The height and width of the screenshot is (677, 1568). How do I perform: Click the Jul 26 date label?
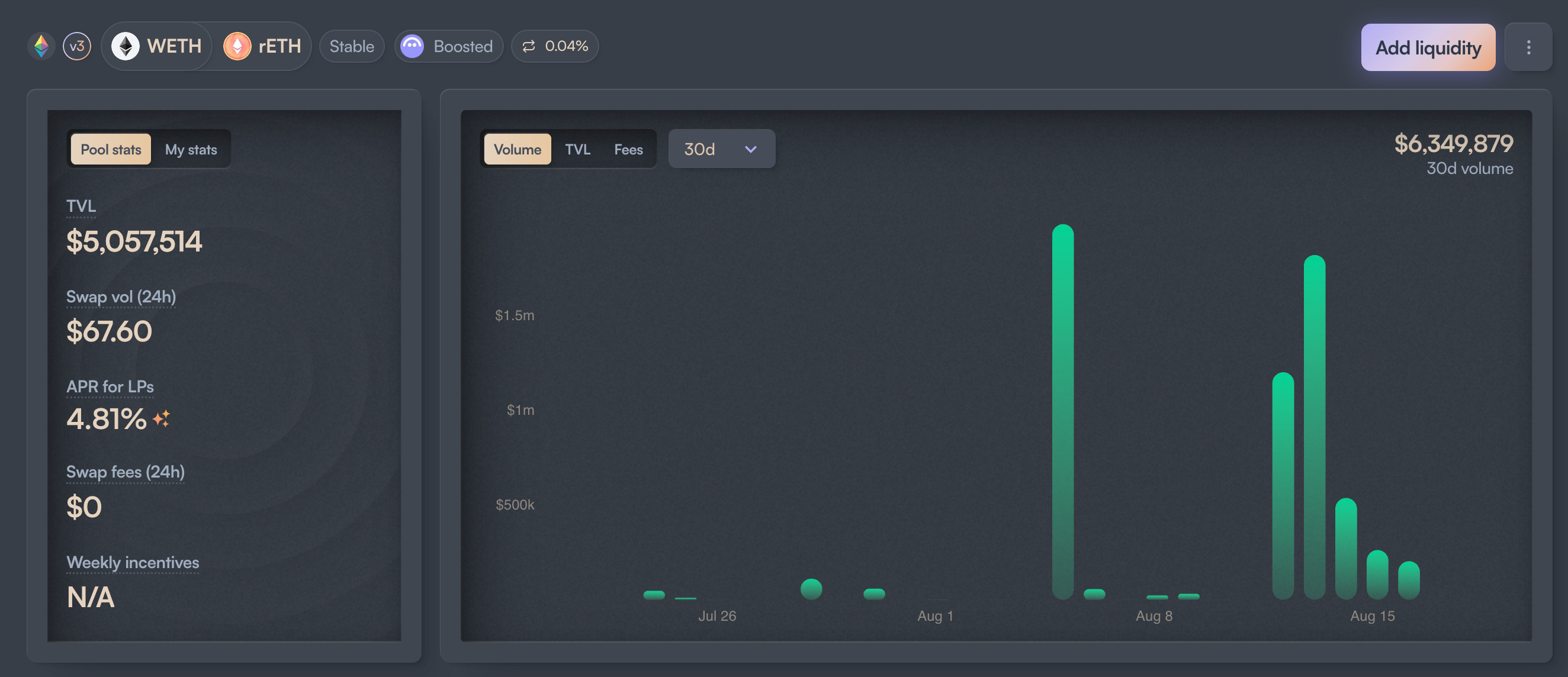(717, 615)
